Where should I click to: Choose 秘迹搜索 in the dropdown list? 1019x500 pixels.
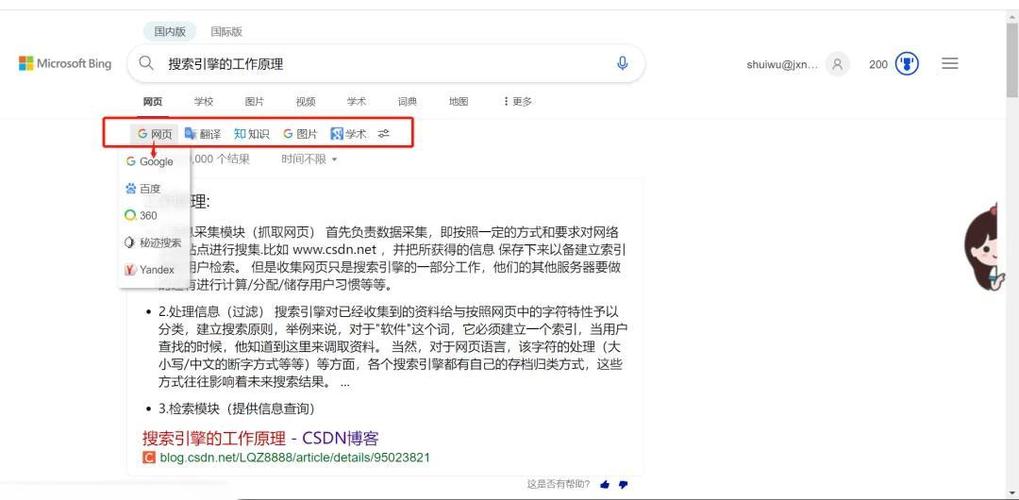point(153,243)
